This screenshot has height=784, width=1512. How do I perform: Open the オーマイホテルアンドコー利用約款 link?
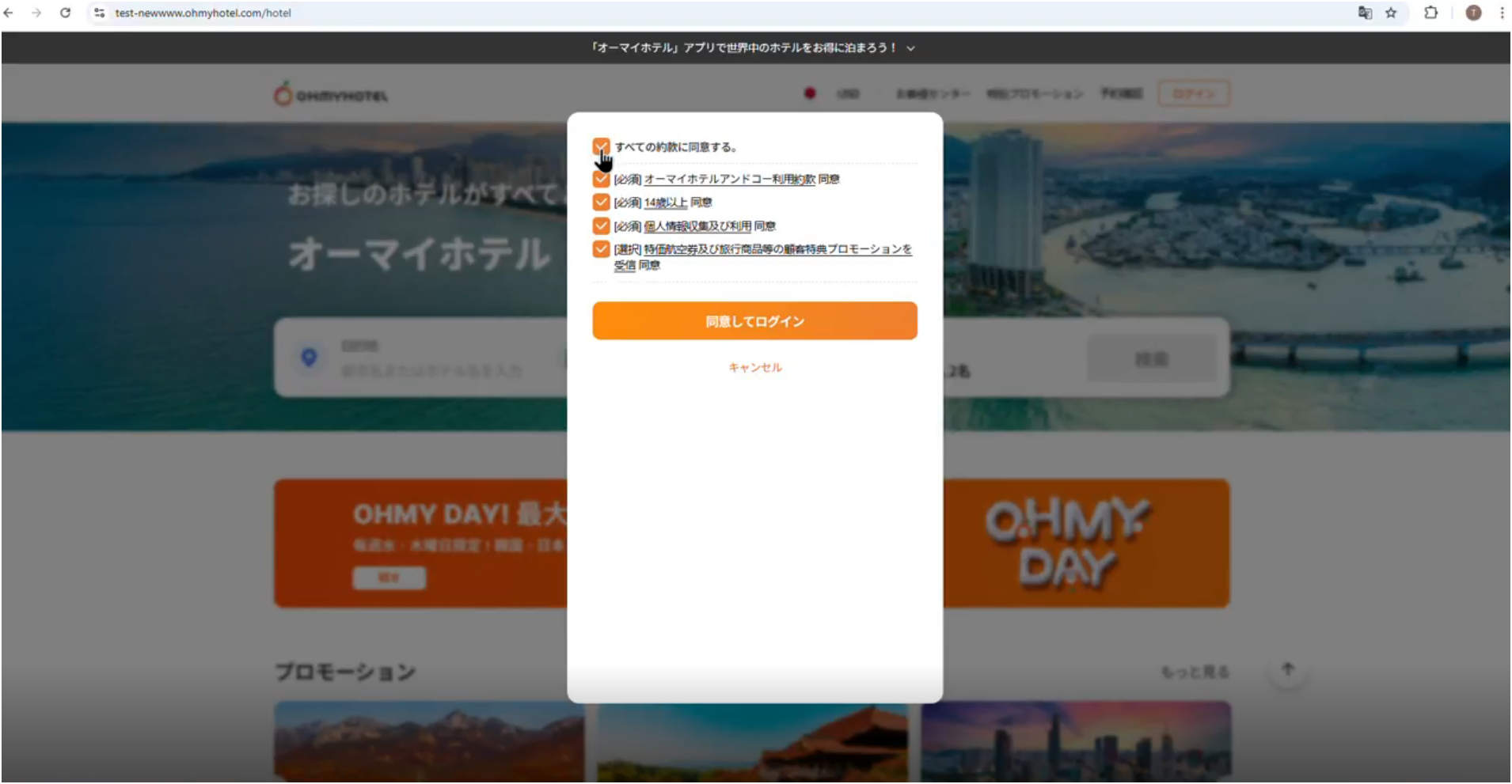tap(729, 180)
